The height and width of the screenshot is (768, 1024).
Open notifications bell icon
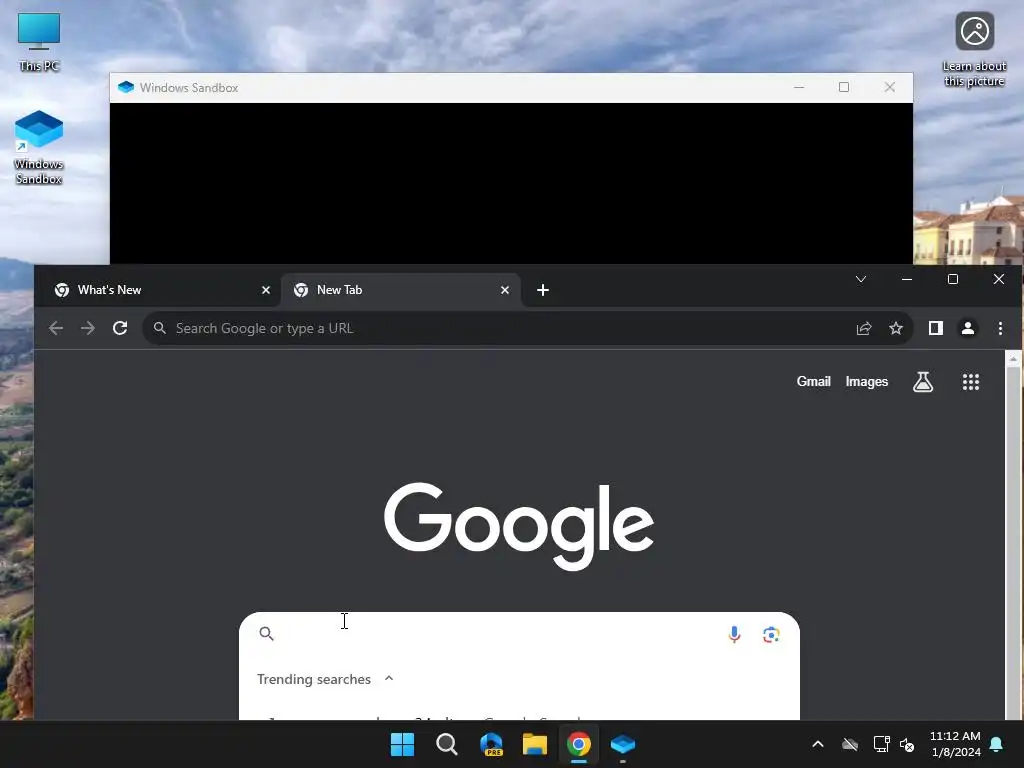[997, 744]
